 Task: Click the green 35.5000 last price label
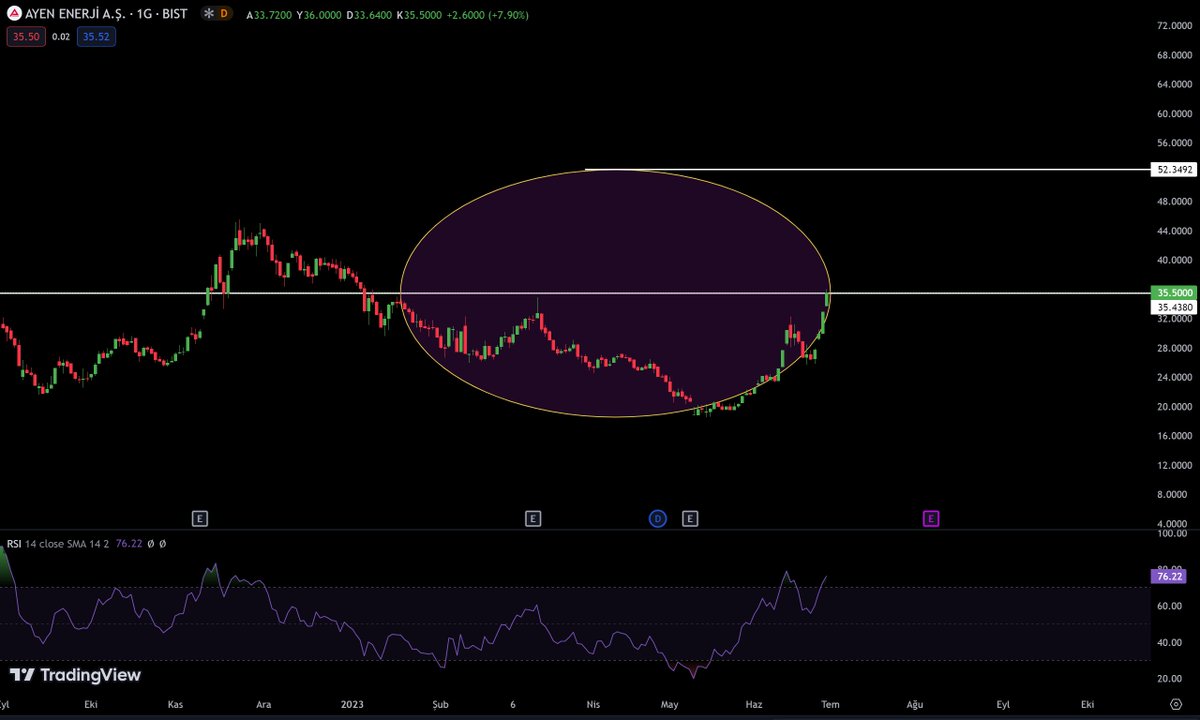click(x=1175, y=292)
